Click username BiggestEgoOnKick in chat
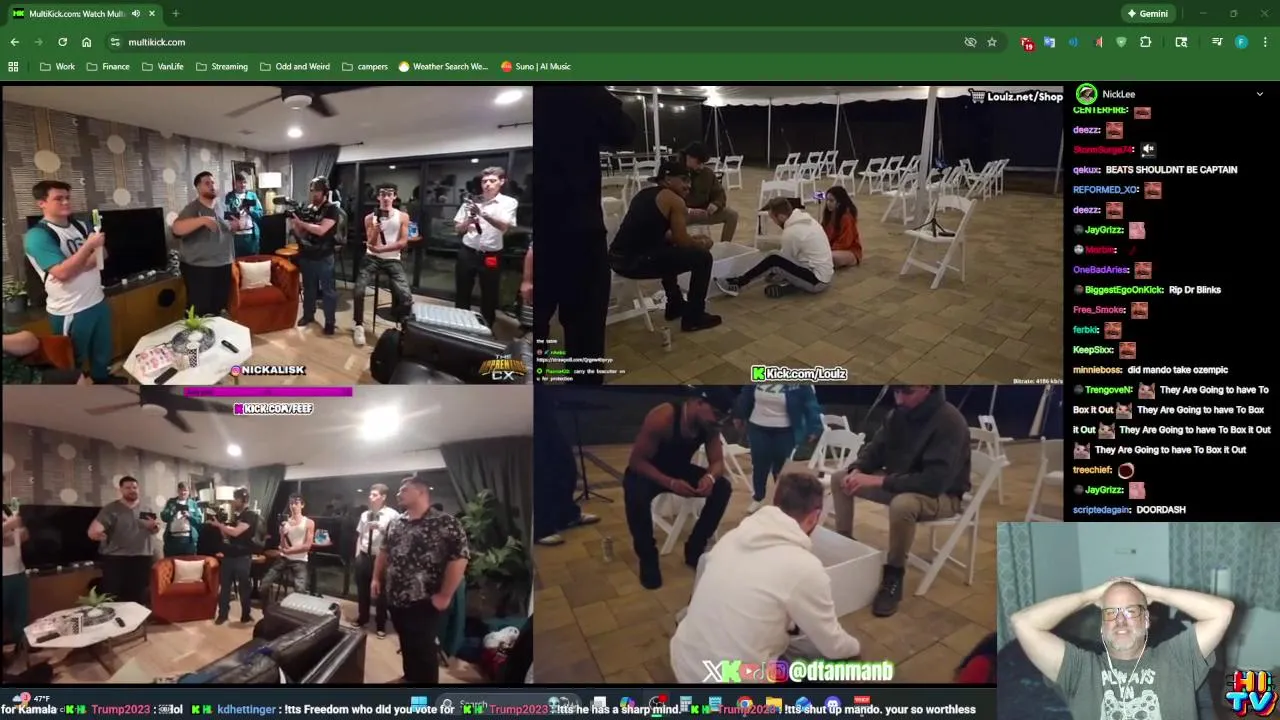The image size is (1280, 720). tap(1124, 290)
